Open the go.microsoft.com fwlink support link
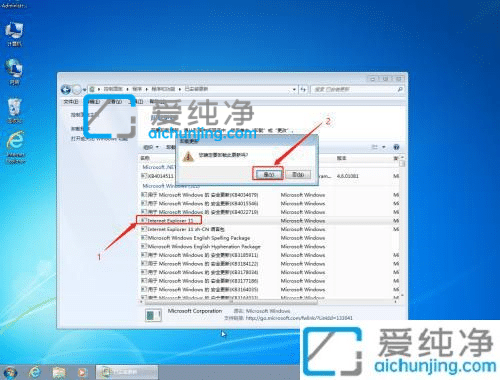Screen dimensions: 500x380 point(299,318)
